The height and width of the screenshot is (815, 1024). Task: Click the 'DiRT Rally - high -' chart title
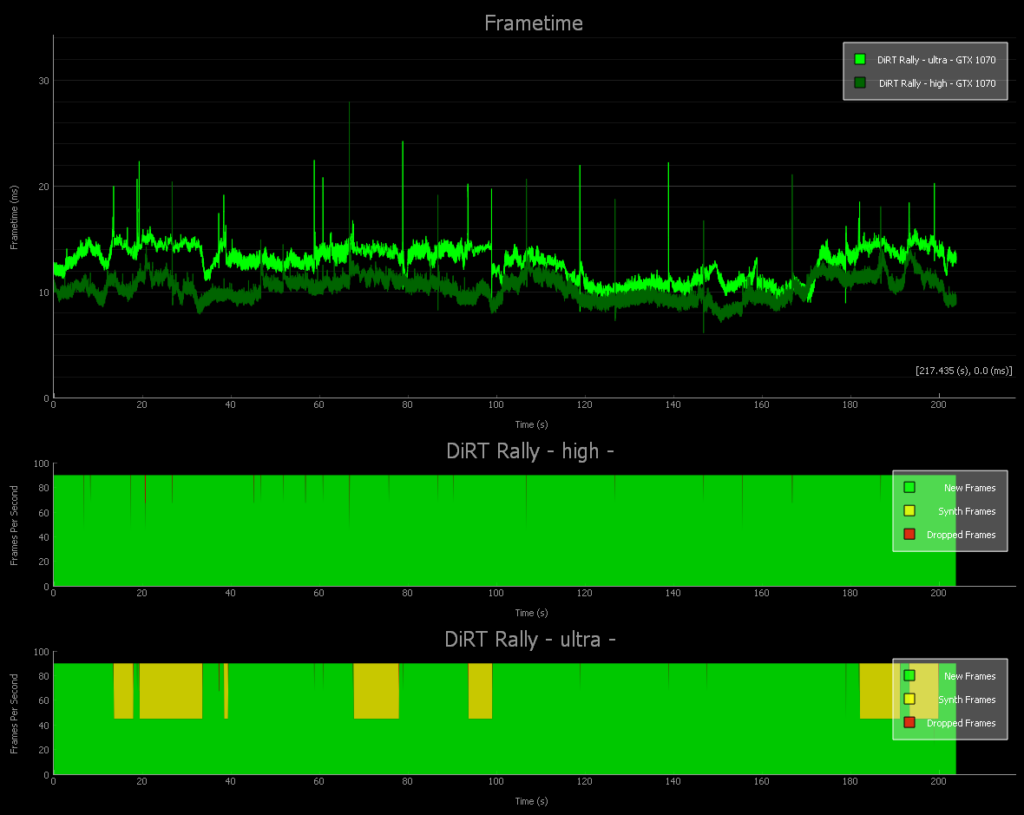pos(529,451)
